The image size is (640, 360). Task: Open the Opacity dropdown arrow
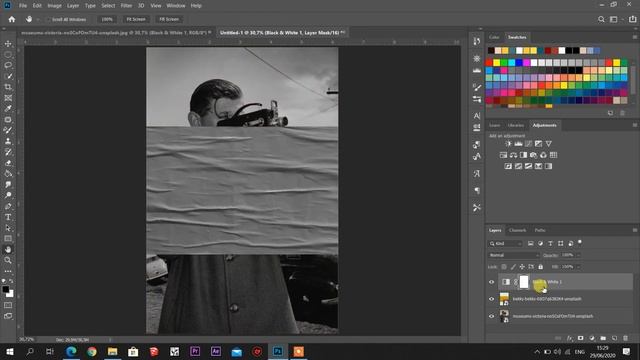click(578, 255)
